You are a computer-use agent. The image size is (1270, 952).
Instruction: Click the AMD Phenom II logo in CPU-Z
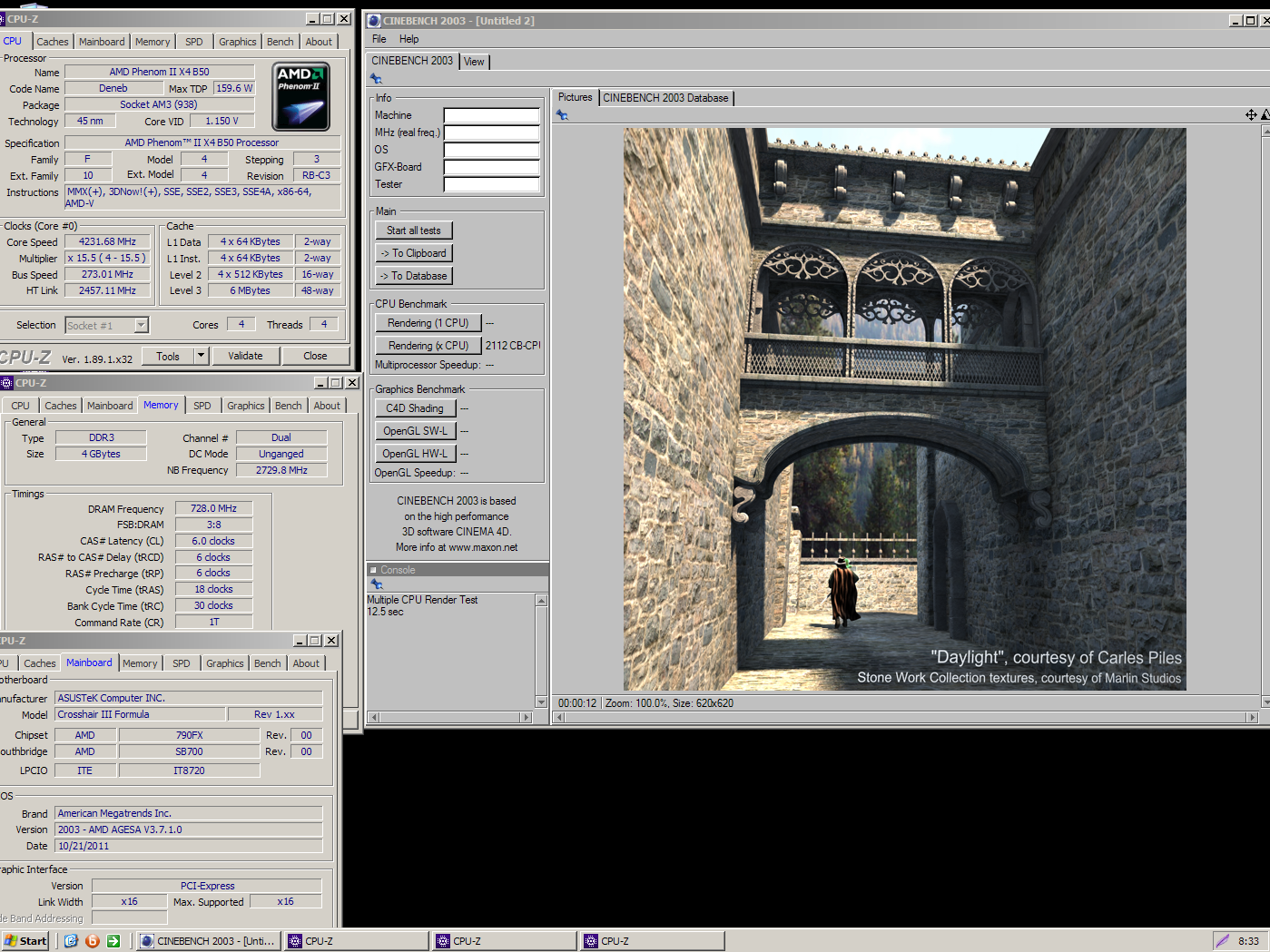pos(300,97)
